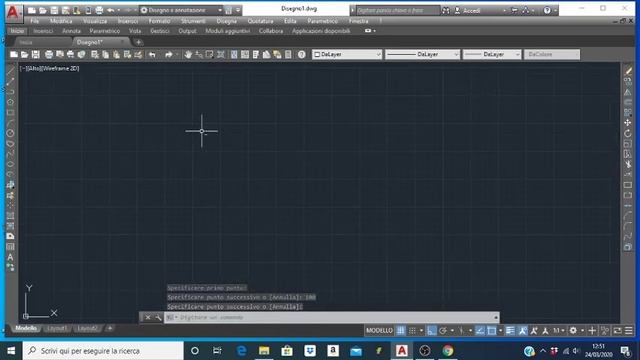640x360 pixels.
Task: Expand quick access toolbar customization arrow
Action: (x=238, y=10)
